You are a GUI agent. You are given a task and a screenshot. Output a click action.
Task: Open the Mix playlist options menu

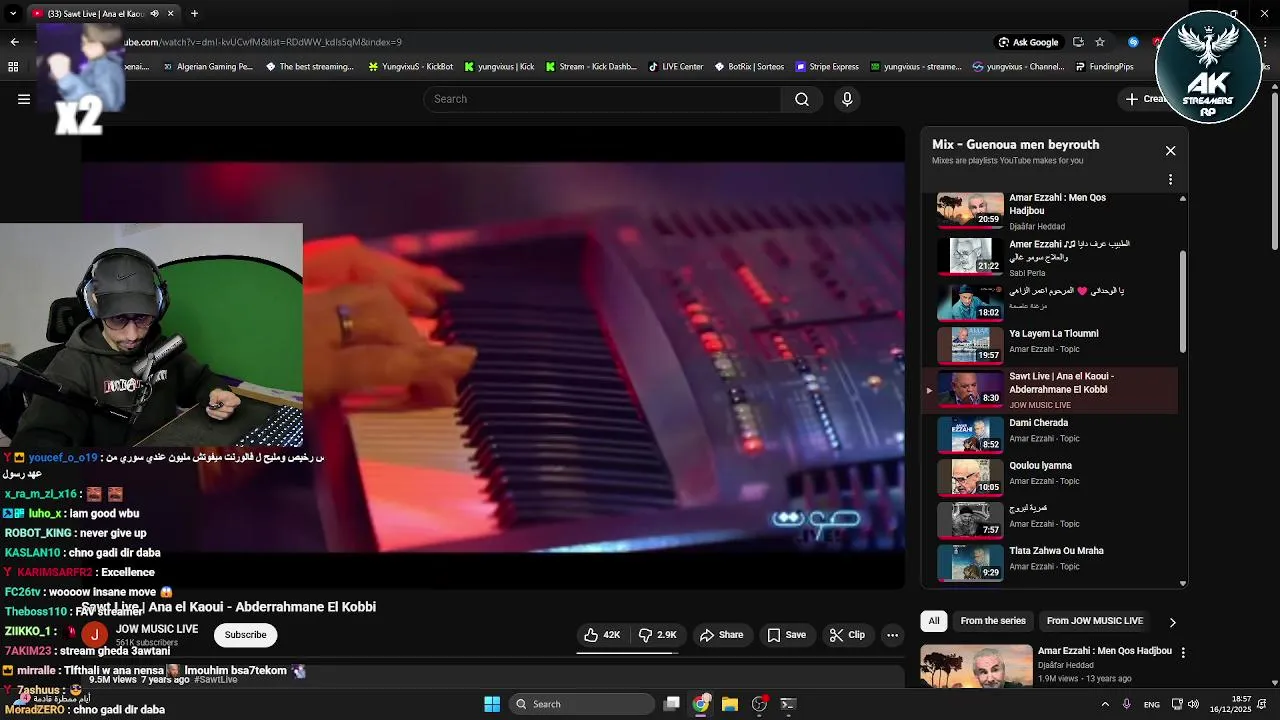(x=1170, y=180)
